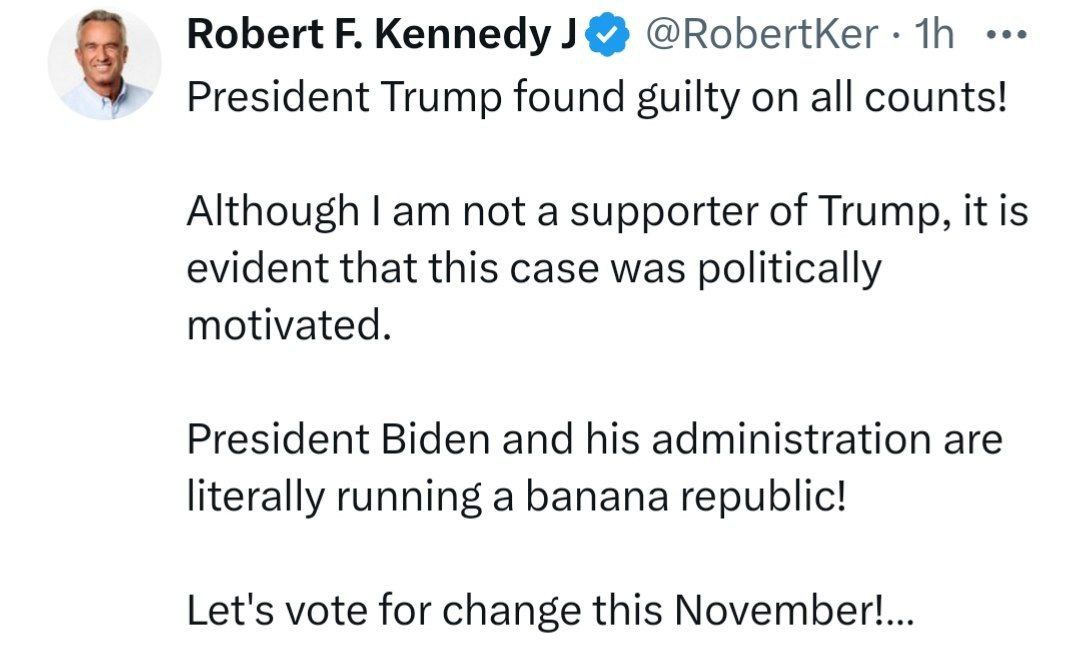The width and height of the screenshot is (1080, 646).
Task: Click the word 'motivated.'
Action: click(x=288, y=326)
